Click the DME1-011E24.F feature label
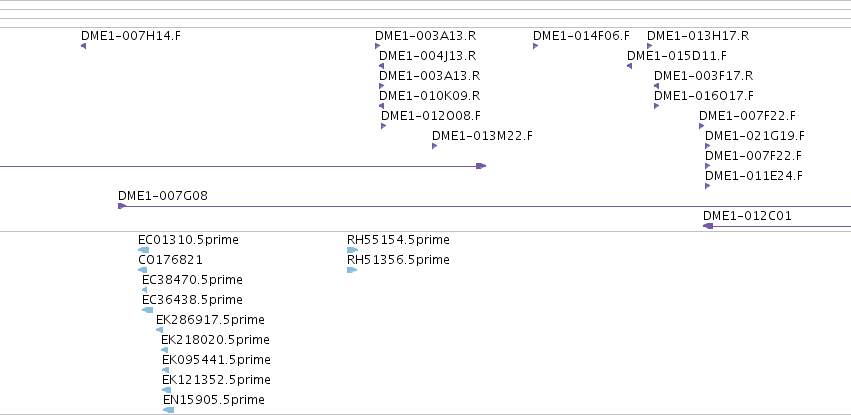Image resolution: width=851 pixels, height=415 pixels. point(754,176)
